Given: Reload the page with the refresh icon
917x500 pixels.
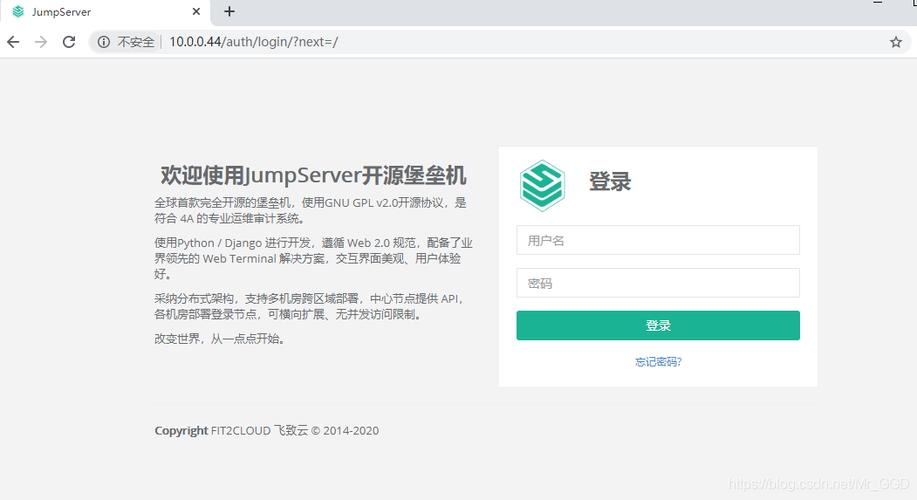Looking at the screenshot, I should [x=69, y=42].
